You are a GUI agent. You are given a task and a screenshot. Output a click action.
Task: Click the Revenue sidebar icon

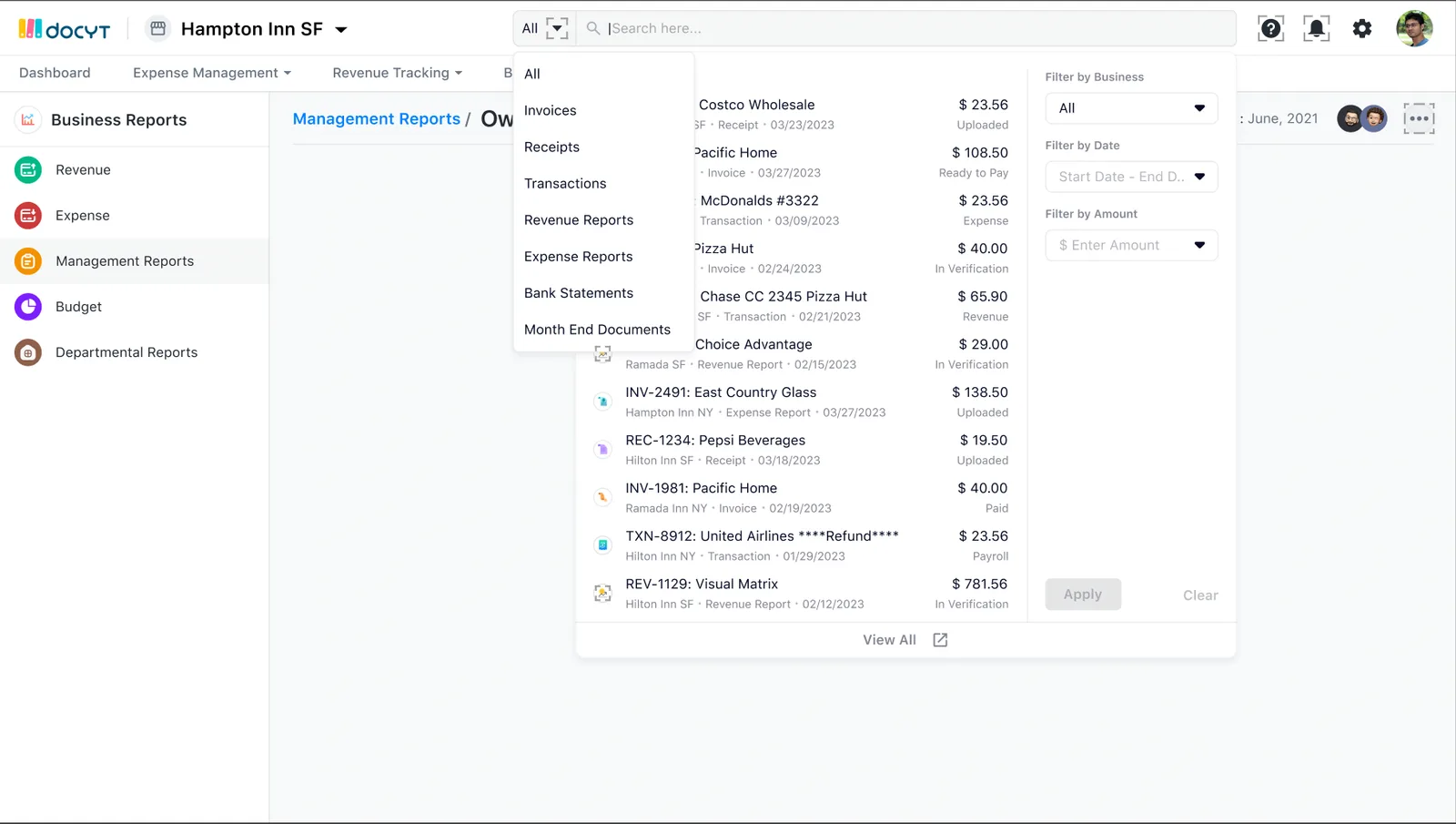pos(28,169)
